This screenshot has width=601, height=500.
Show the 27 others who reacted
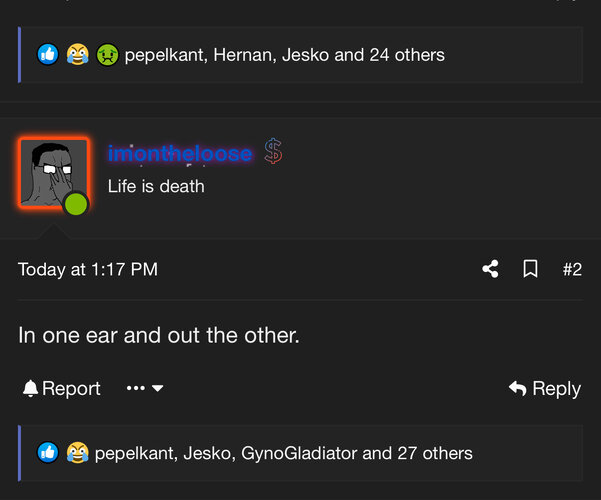coord(434,453)
